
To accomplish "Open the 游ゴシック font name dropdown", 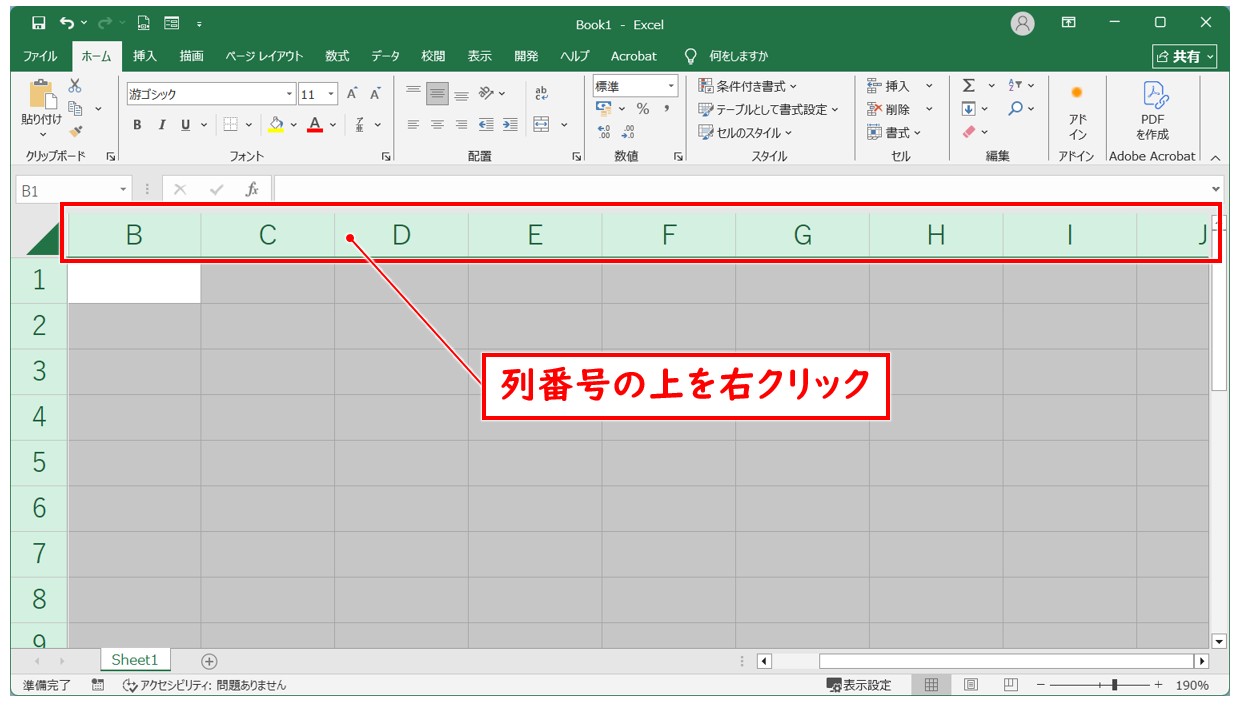I will [x=290, y=94].
